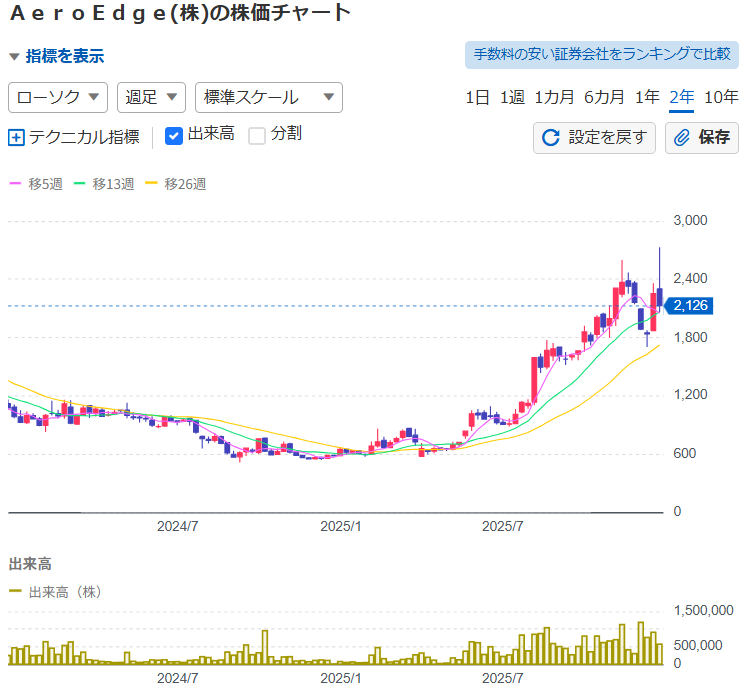Open the 標準スケール scale dropdown
745x690 pixels.
[x=268, y=97]
